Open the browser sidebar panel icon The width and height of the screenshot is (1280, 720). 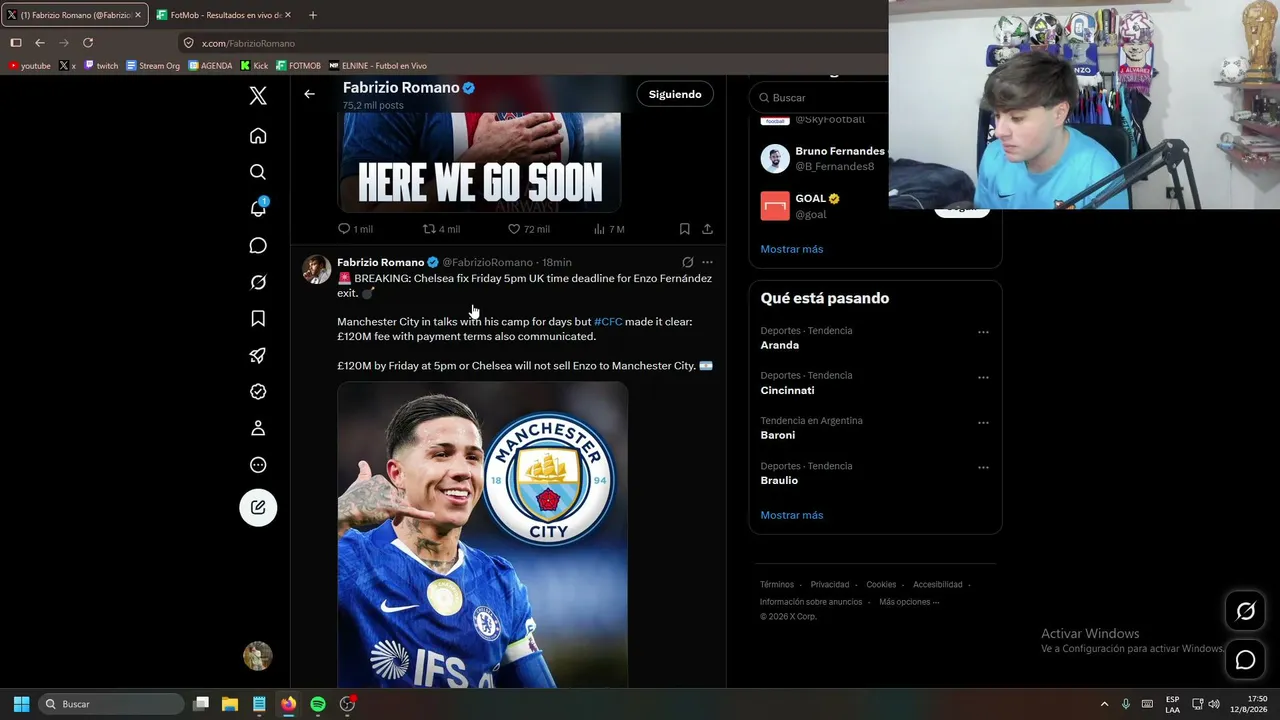pos(16,43)
